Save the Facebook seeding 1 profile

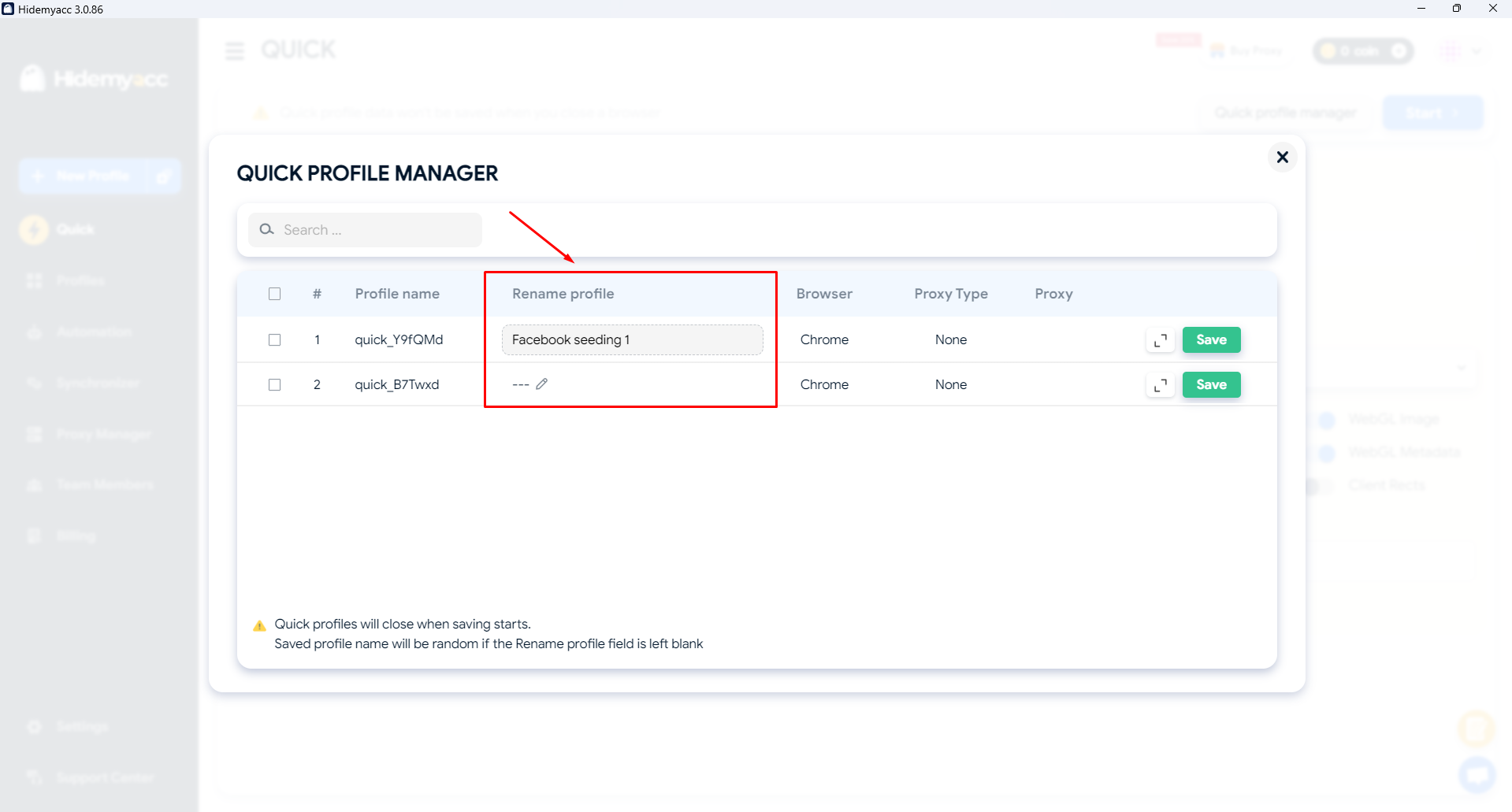coord(1211,340)
